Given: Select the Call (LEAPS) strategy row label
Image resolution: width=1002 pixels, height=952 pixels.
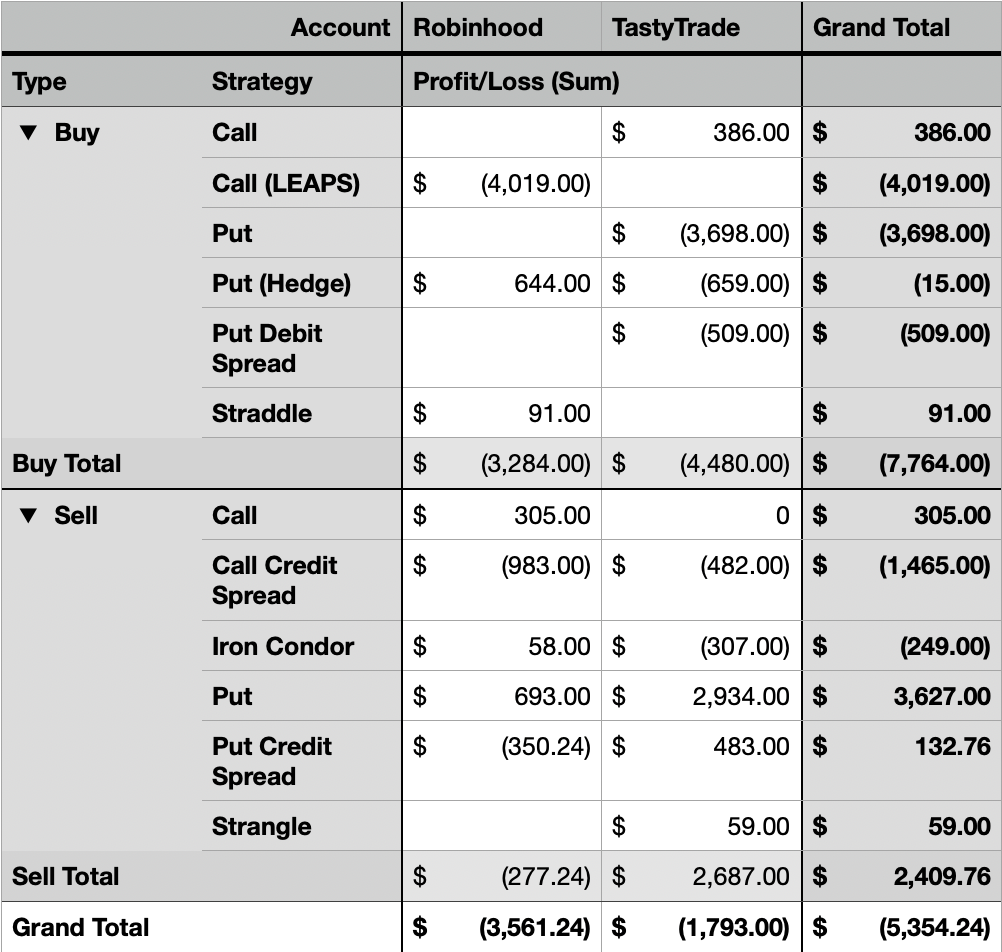Looking at the screenshot, I should (286, 183).
